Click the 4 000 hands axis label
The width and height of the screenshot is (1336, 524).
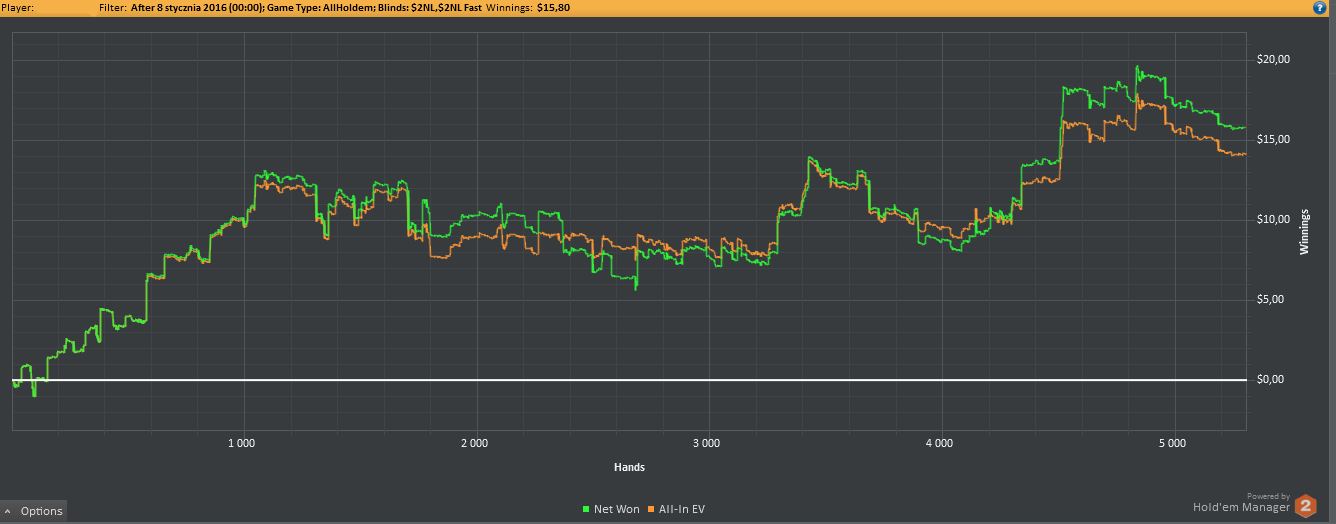pos(940,442)
